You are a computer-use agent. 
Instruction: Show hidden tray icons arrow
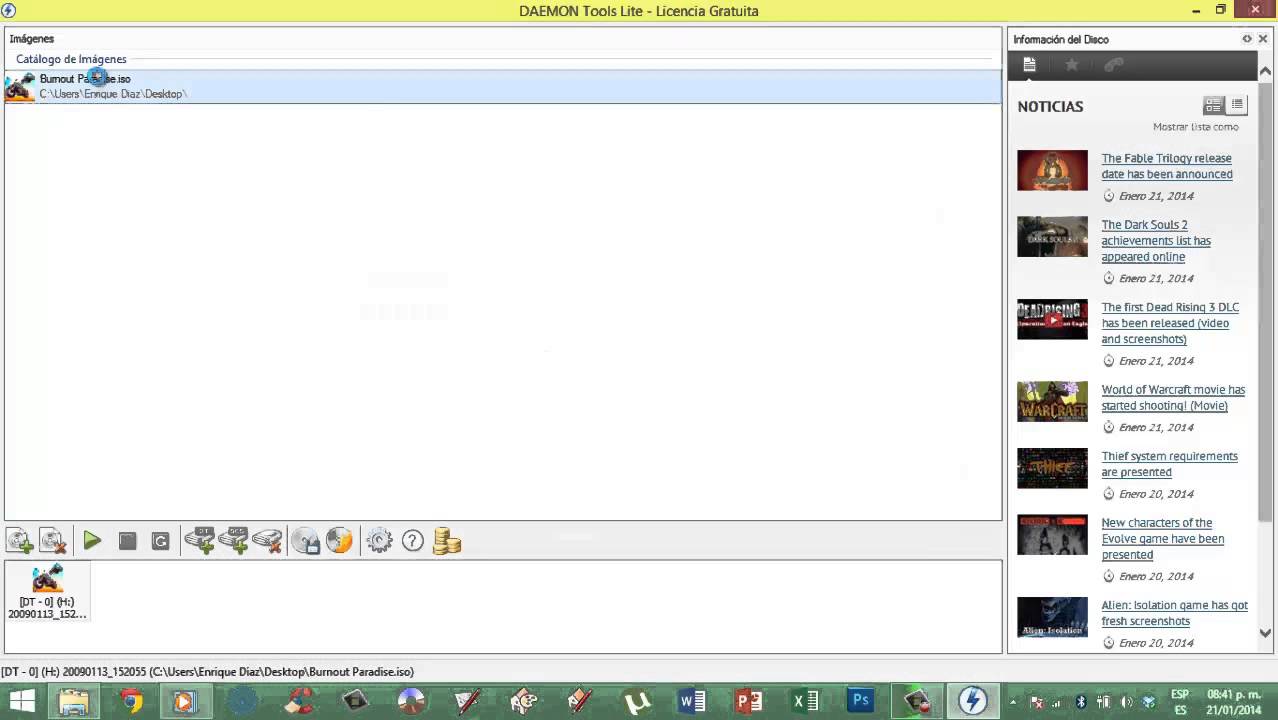tap(1013, 702)
